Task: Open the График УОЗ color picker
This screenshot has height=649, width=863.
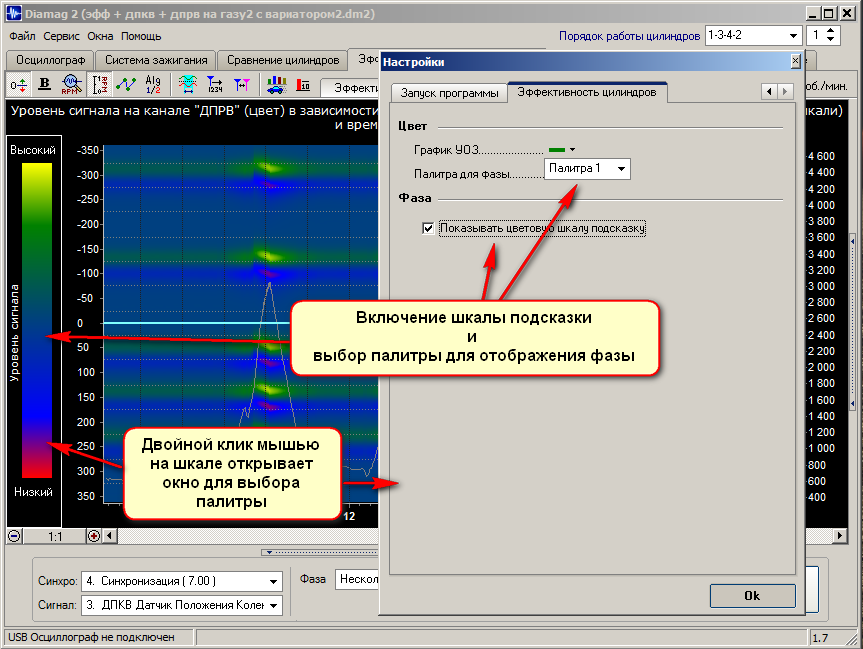Action: [561, 150]
